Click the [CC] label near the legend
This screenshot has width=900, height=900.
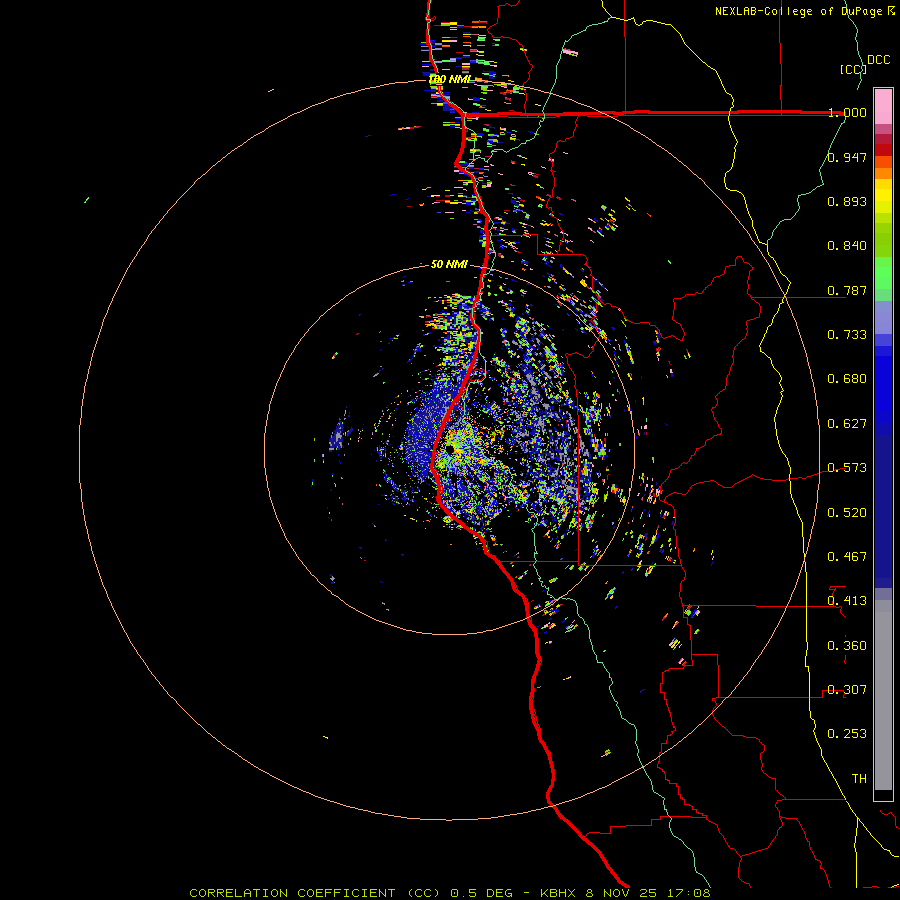853,69
